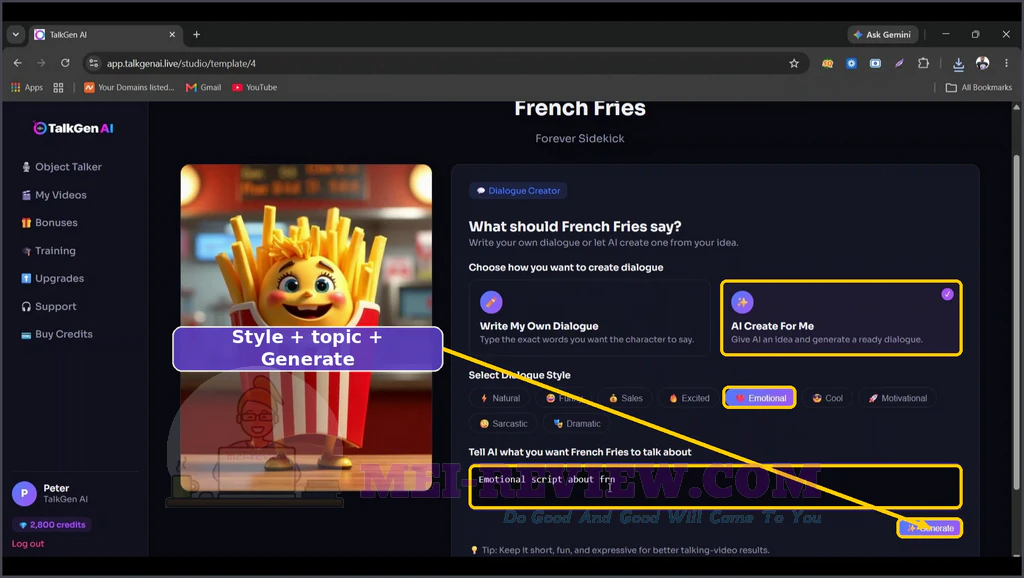Expand the tab search dropdown arrow
The width and height of the screenshot is (1024, 578).
click(16, 35)
